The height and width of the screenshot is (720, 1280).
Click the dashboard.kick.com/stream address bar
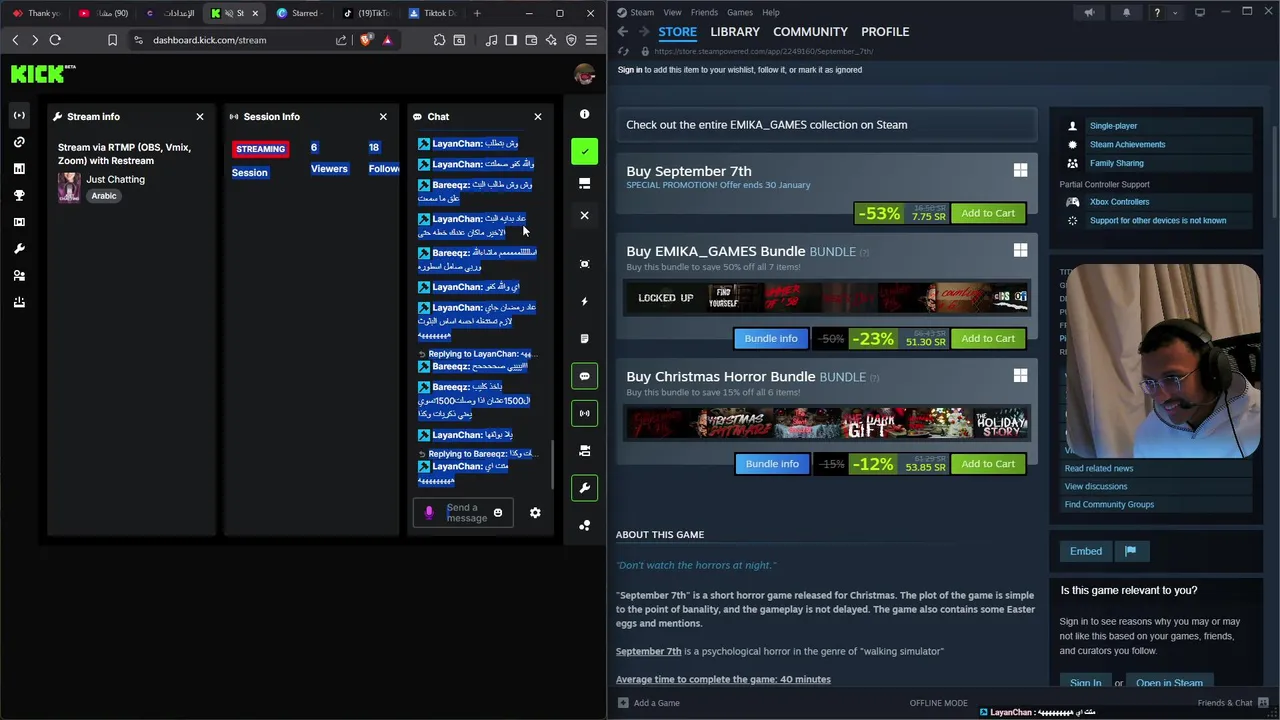pyautogui.click(x=209, y=40)
